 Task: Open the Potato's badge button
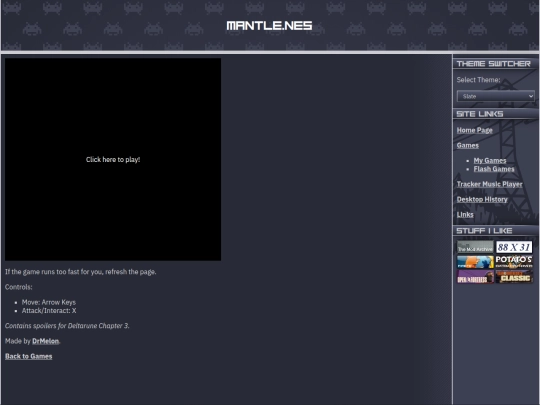514,262
